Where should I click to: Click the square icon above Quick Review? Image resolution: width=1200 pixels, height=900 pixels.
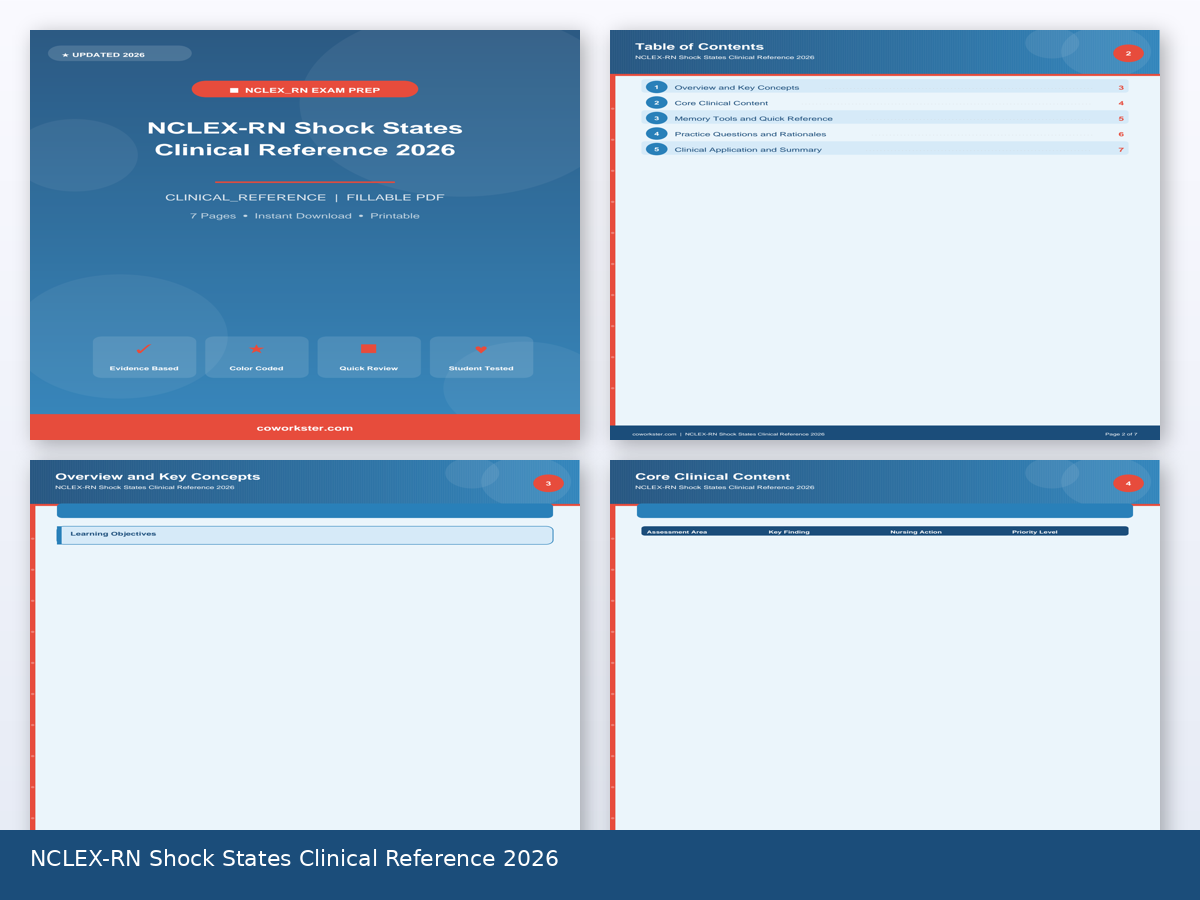pos(368,349)
